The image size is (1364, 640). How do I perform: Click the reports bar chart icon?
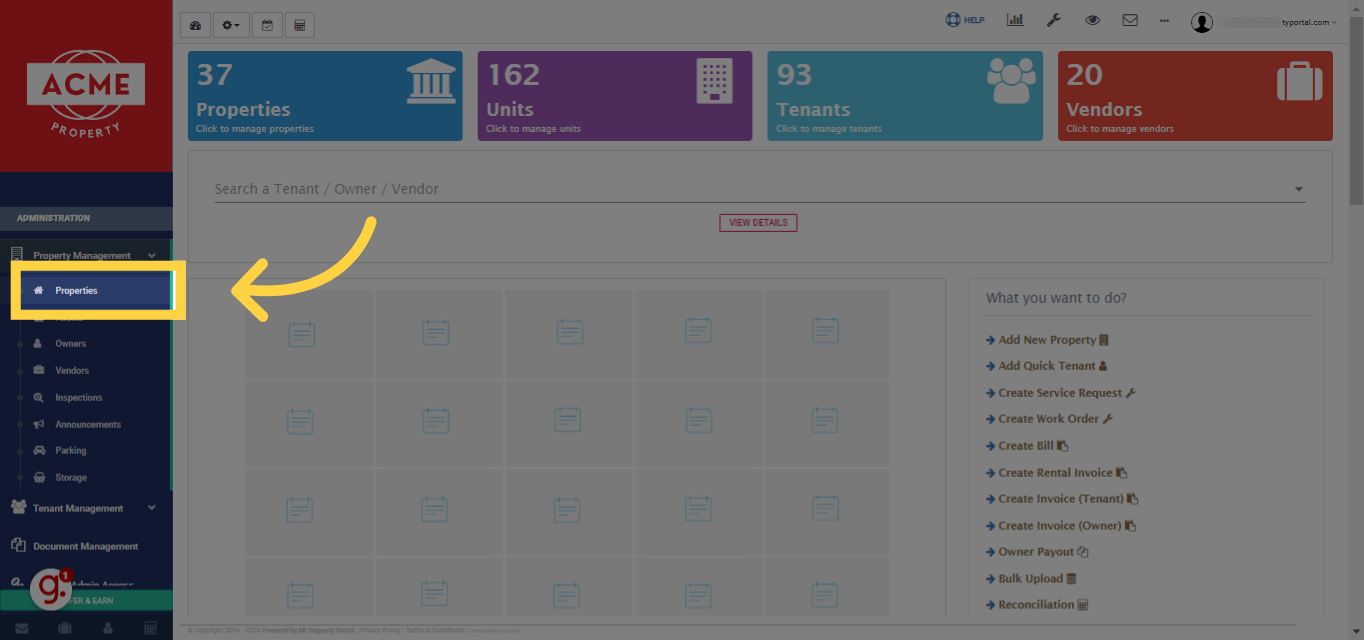(1015, 19)
